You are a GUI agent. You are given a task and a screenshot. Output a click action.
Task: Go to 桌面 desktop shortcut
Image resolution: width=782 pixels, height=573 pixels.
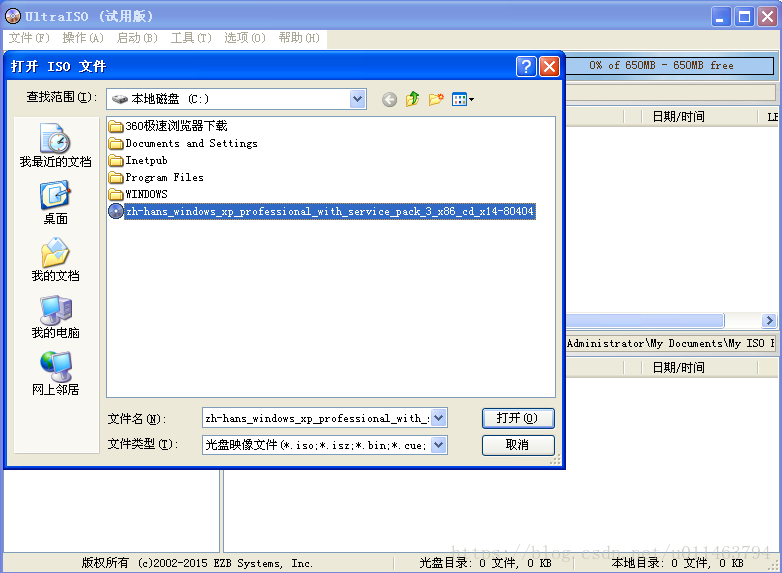tap(55, 202)
